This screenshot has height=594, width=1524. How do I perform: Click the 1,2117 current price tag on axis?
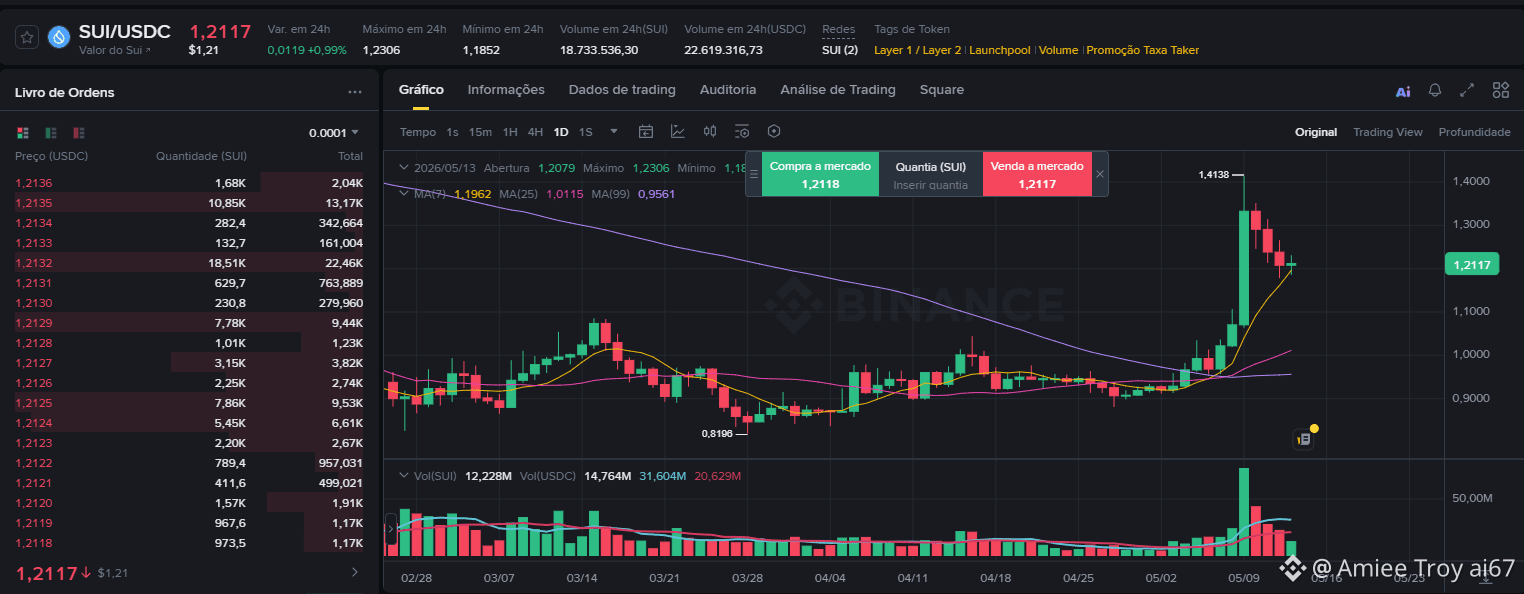tap(1472, 264)
